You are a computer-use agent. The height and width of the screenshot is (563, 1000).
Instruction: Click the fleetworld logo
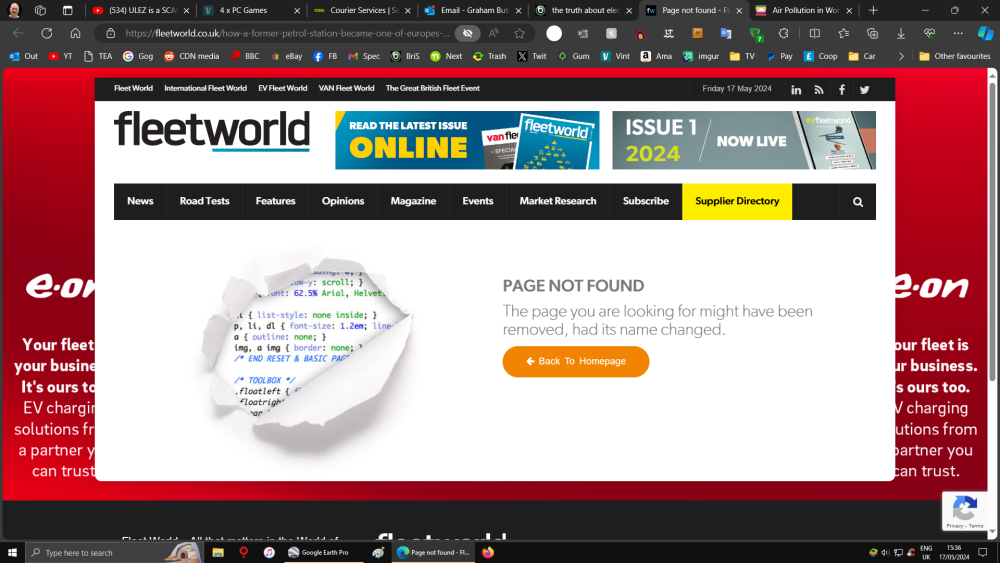point(212,131)
